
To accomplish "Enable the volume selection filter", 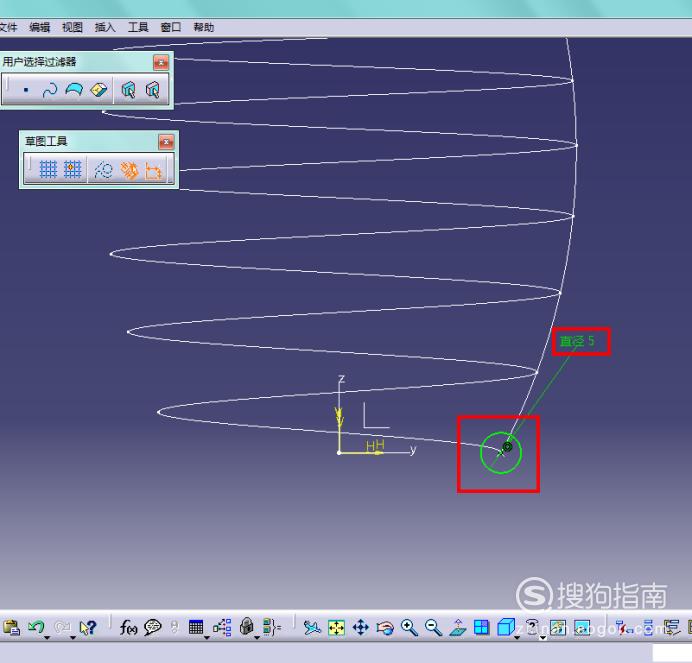I will 98,90.
